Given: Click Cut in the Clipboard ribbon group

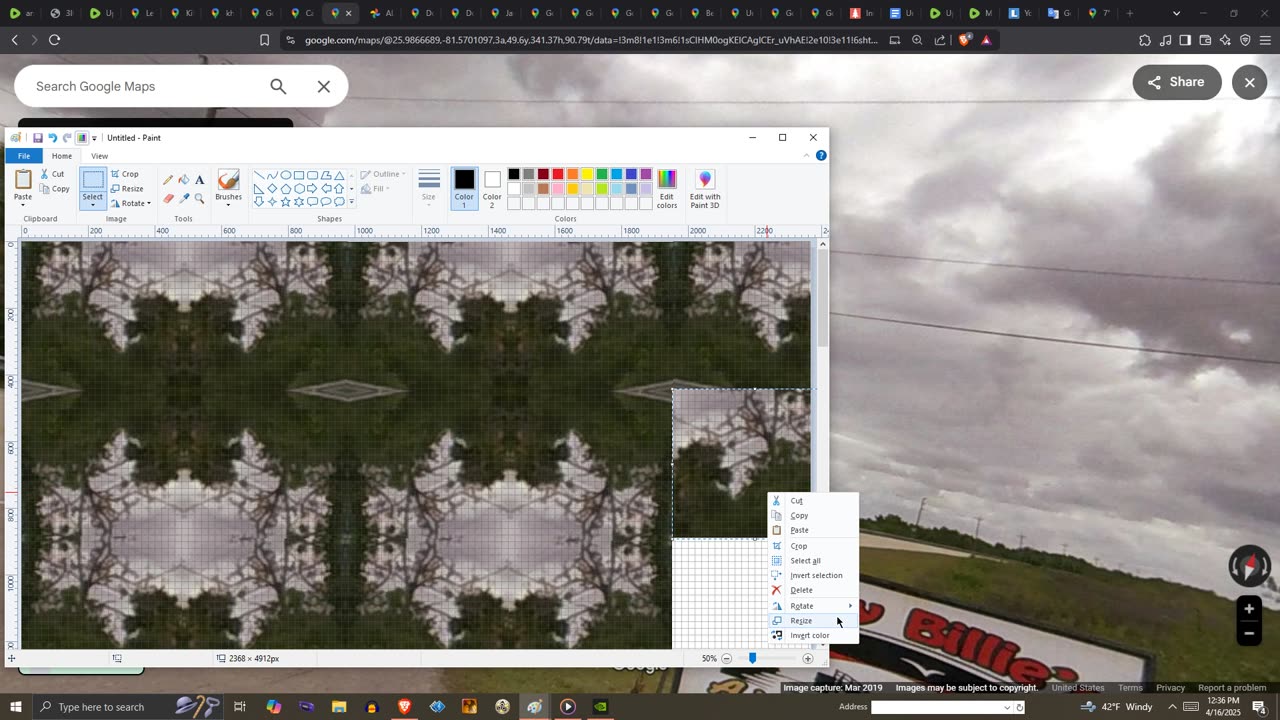Looking at the screenshot, I should click(x=52, y=174).
